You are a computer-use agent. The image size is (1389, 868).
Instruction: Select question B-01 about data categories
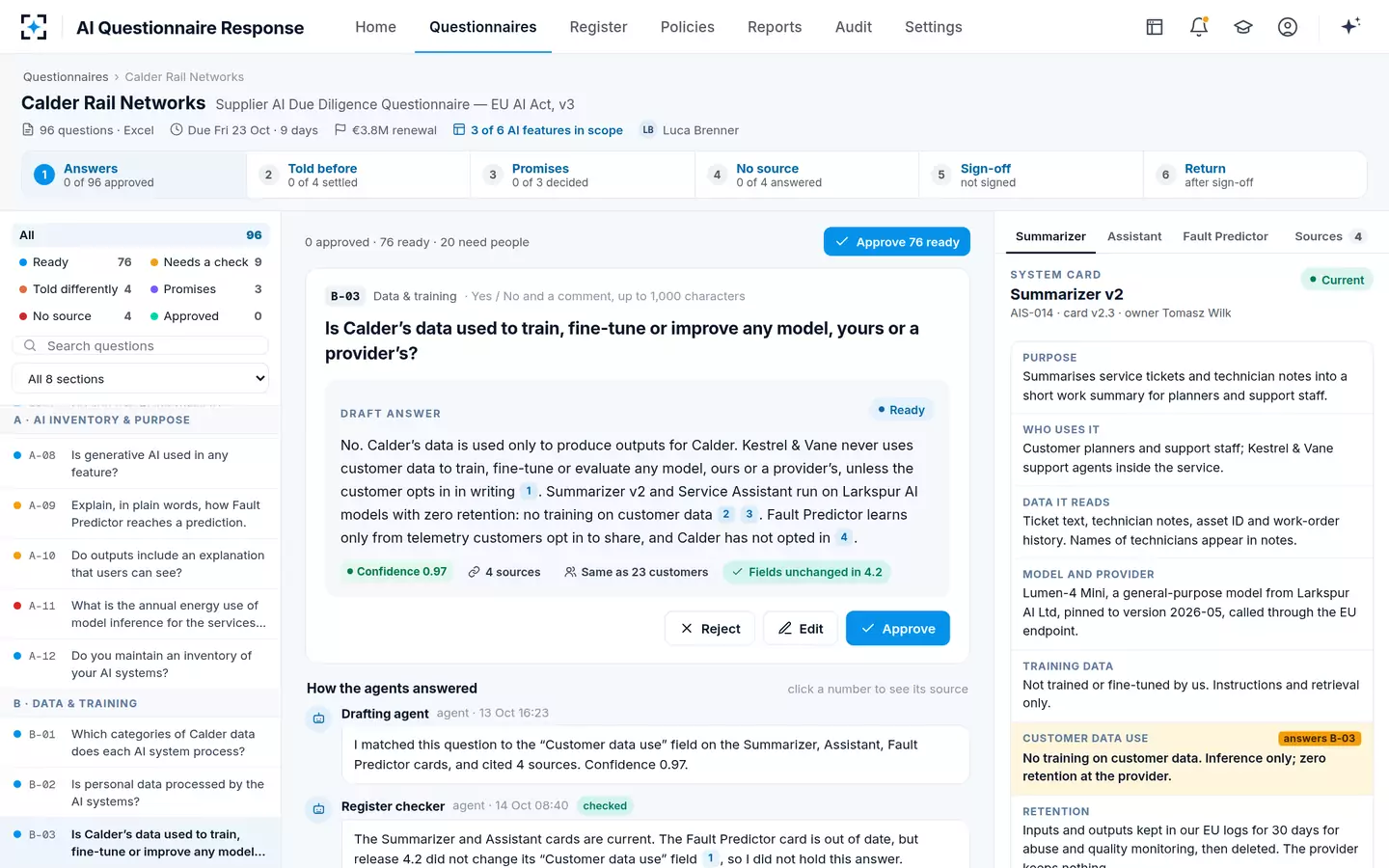click(x=141, y=743)
